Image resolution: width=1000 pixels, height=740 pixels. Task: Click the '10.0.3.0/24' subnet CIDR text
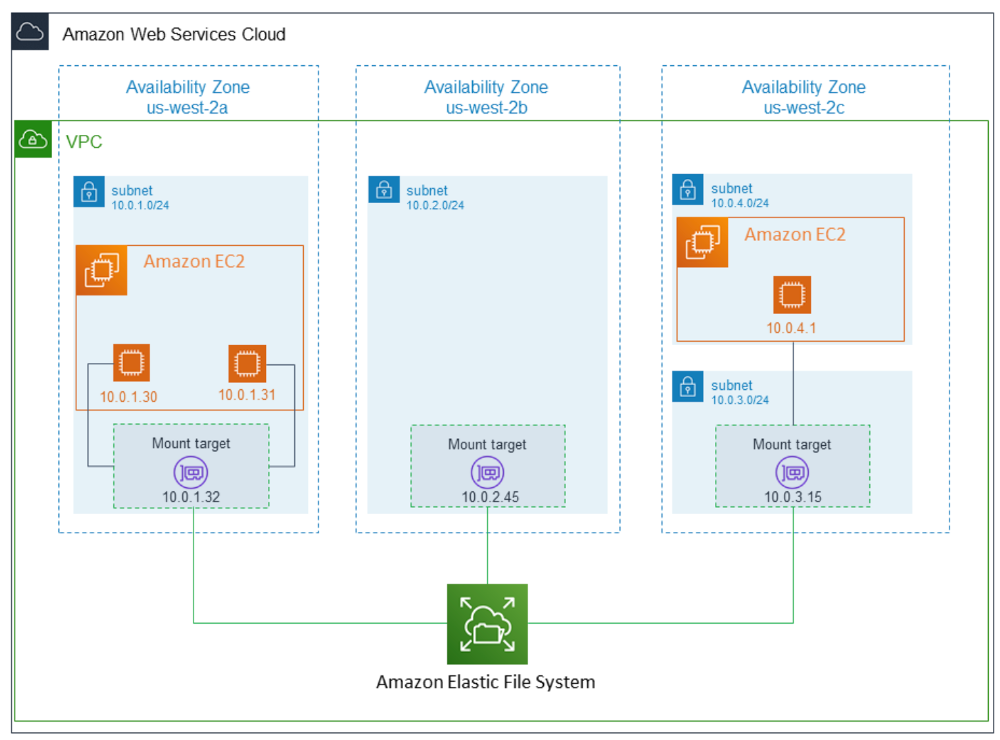coord(740,400)
